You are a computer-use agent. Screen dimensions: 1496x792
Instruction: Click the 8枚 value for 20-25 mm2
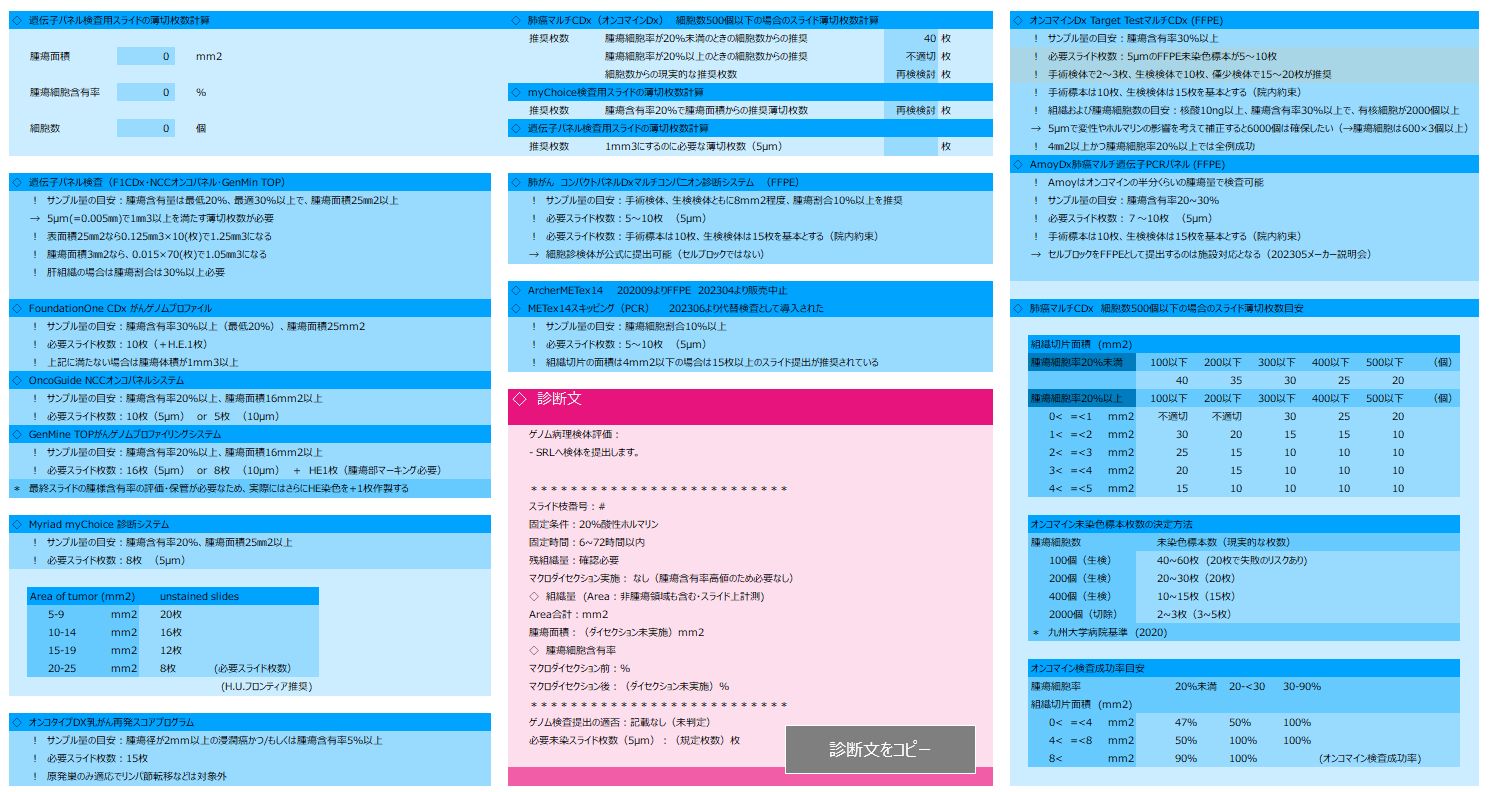(168, 668)
